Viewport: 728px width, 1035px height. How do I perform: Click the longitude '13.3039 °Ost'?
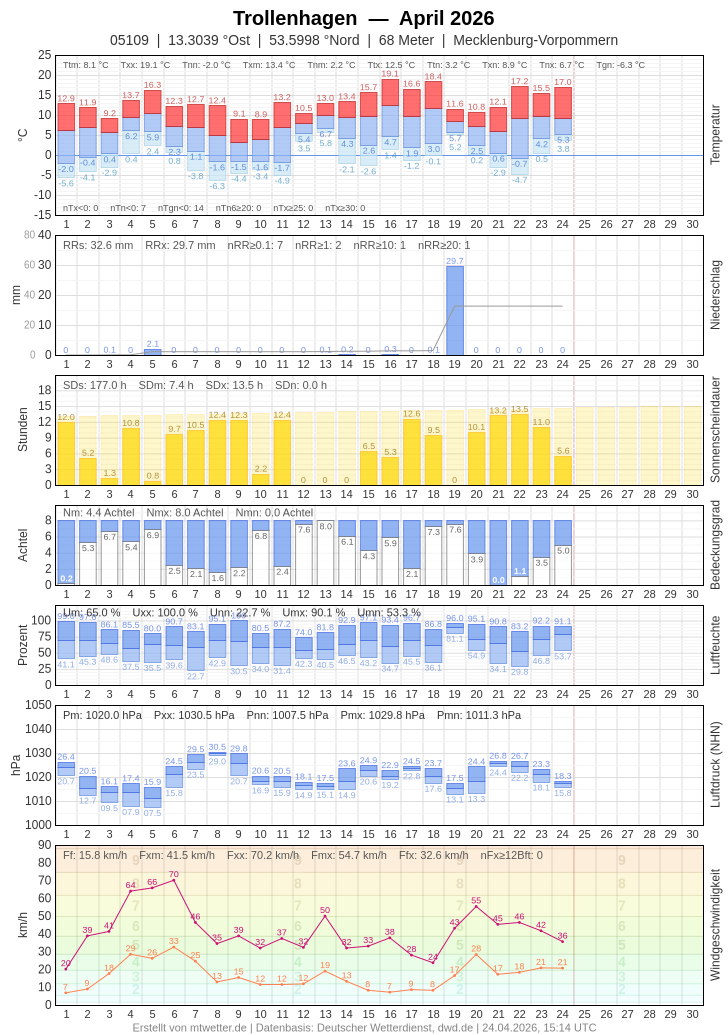[209, 40]
